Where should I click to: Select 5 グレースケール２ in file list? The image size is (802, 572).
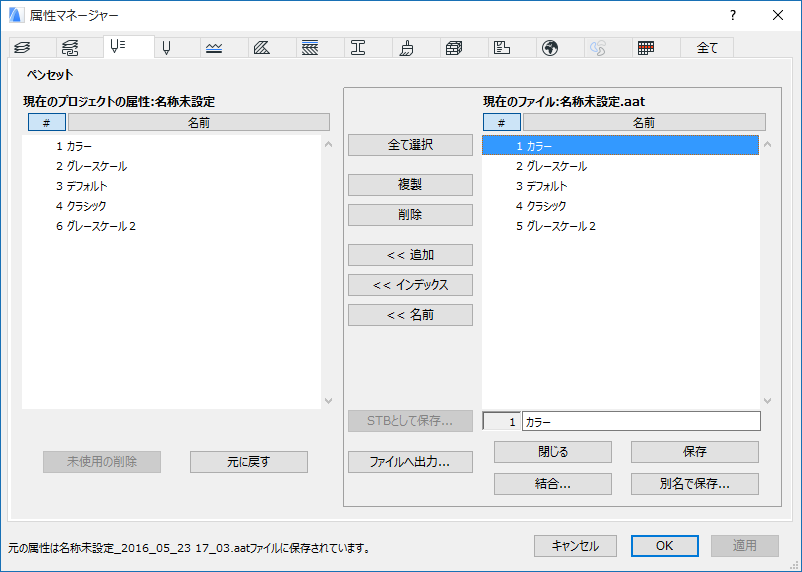tap(620, 226)
